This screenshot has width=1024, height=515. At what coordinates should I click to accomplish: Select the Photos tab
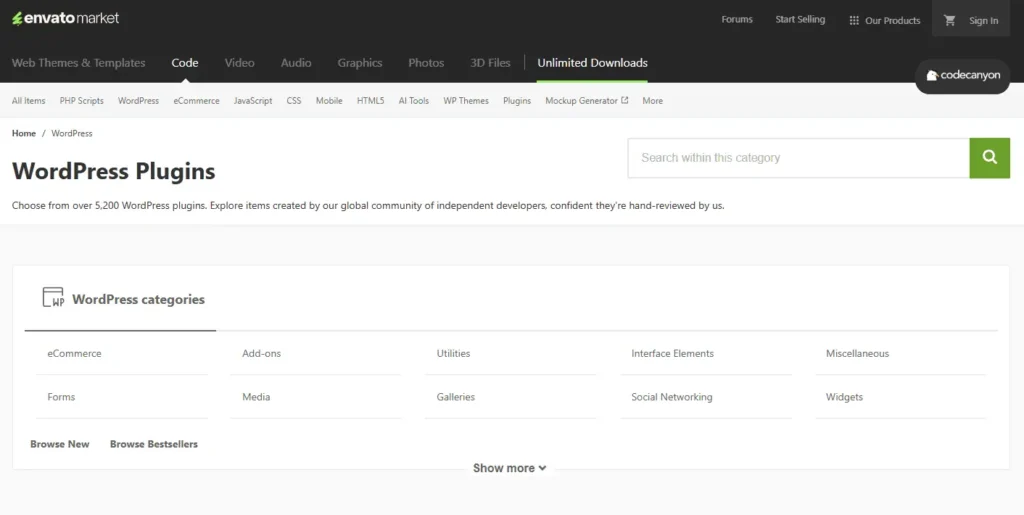426,63
